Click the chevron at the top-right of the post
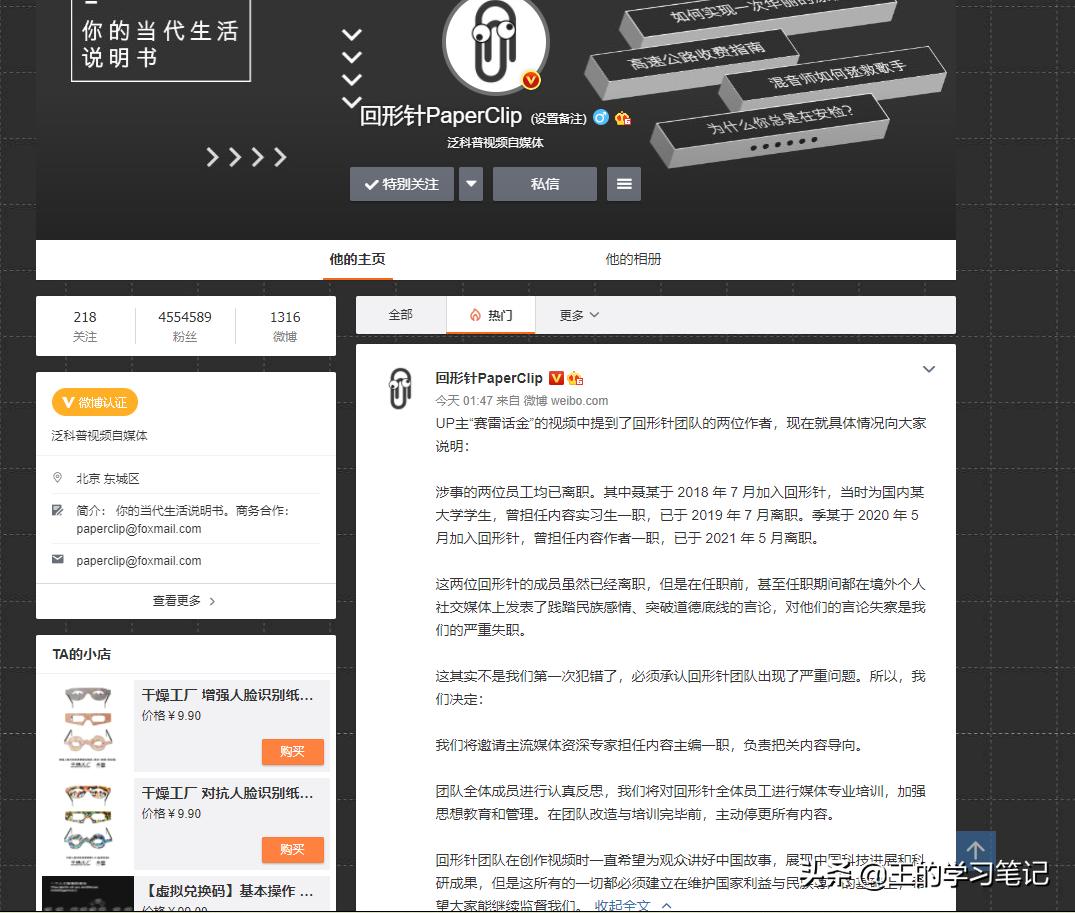The image size is (1075, 913). pos(929,368)
